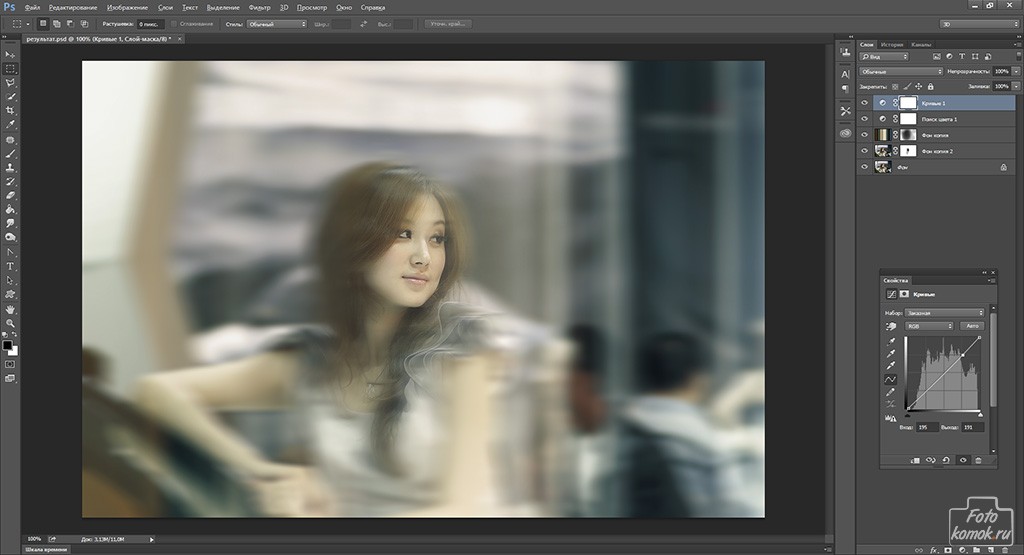Image resolution: width=1024 pixels, height=555 pixels.
Task: Select the Lasso tool
Action: pyautogui.click(x=10, y=83)
